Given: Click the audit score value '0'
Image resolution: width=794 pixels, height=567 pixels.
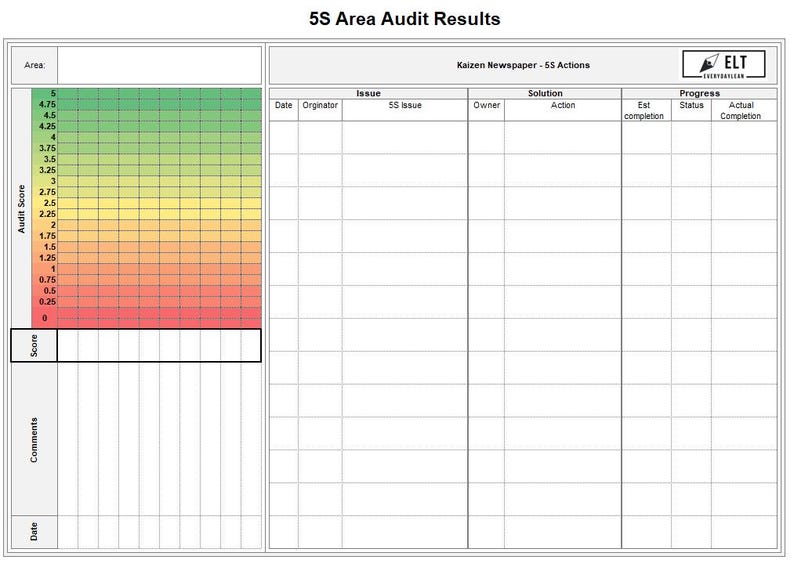Looking at the screenshot, I should click(45, 318).
